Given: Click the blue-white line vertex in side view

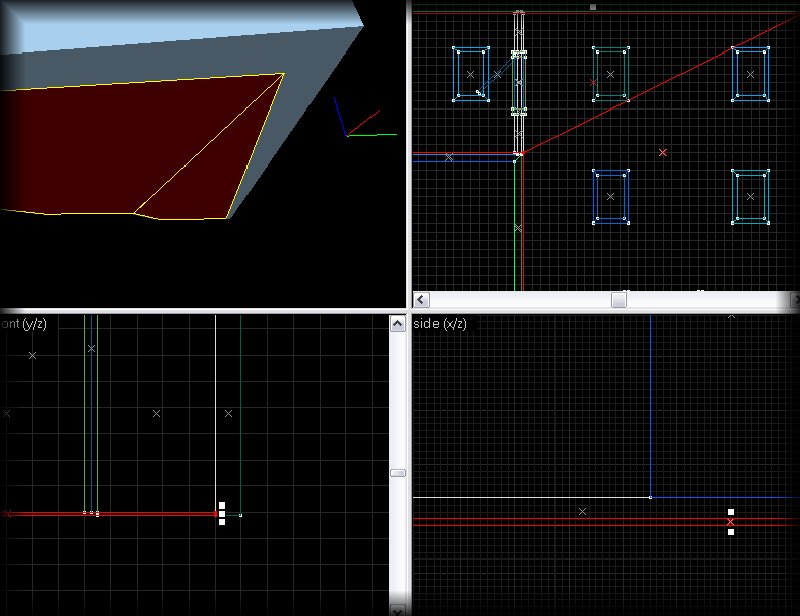Looking at the screenshot, I should pos(651,496).
